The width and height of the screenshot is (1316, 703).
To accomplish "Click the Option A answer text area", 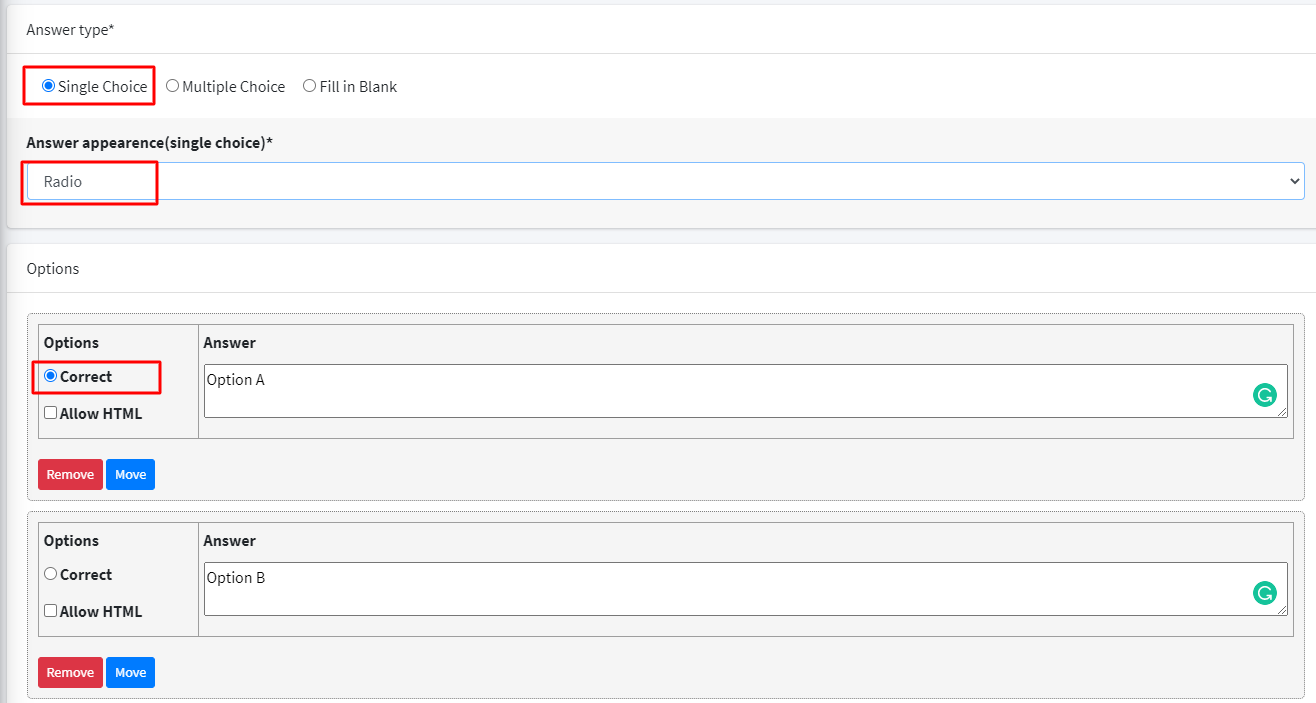I will coord(745,391).
